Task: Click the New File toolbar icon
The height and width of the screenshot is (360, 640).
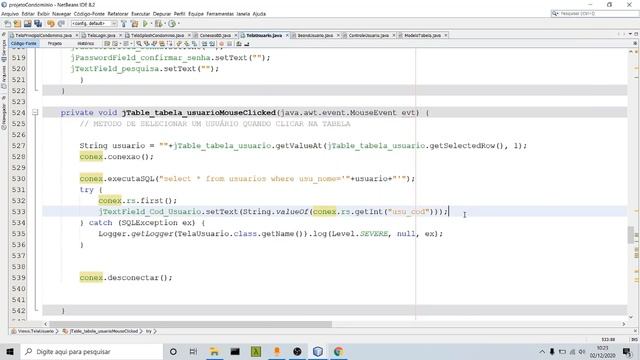Action: 8,24
